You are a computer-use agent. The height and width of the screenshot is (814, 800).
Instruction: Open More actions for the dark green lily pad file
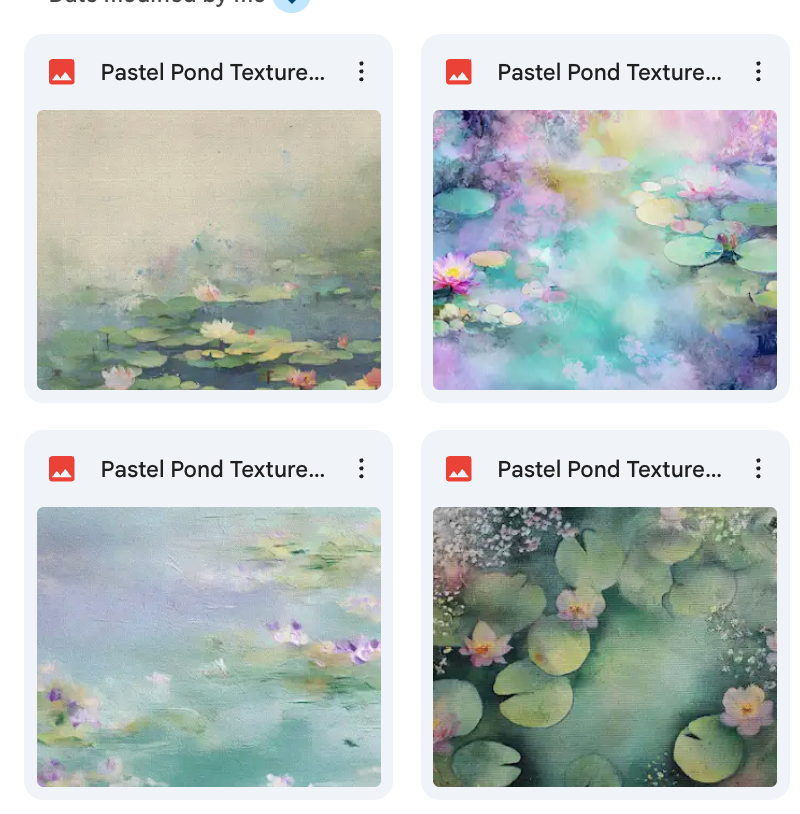[758, 469]
